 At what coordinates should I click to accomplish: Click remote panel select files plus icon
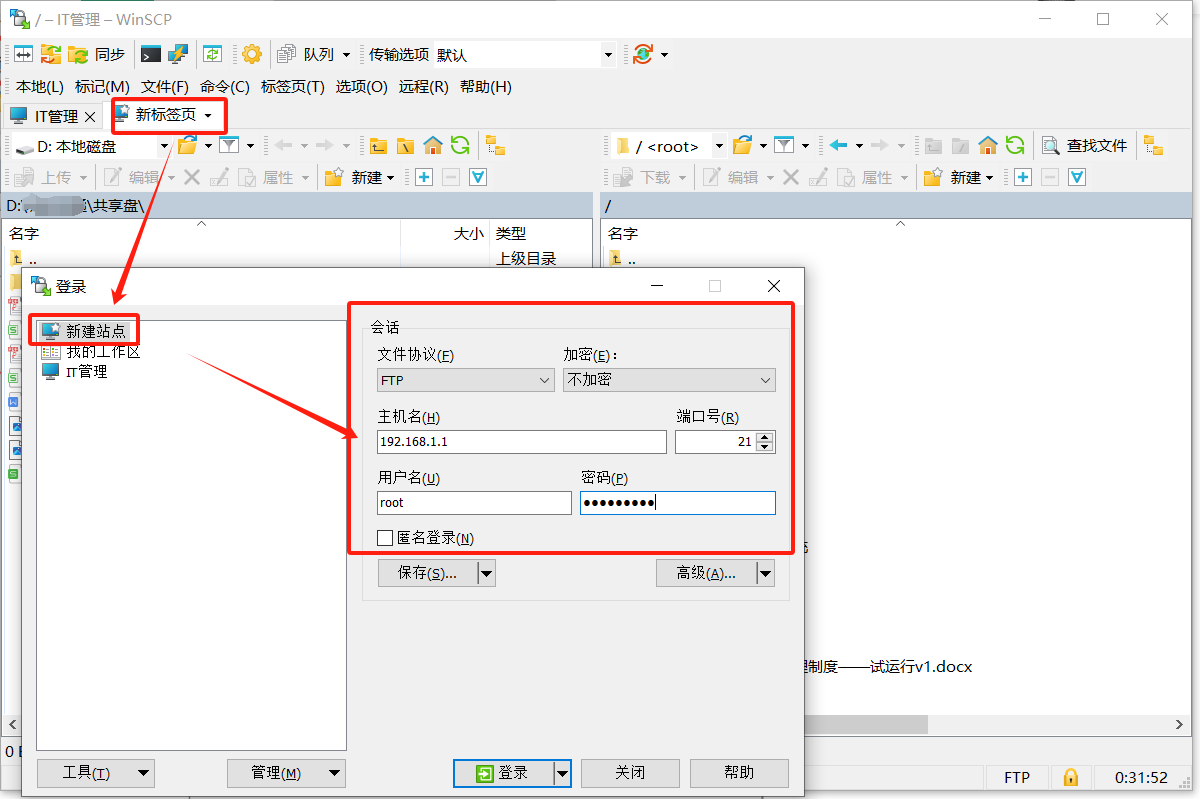(x=1022, y=177)
